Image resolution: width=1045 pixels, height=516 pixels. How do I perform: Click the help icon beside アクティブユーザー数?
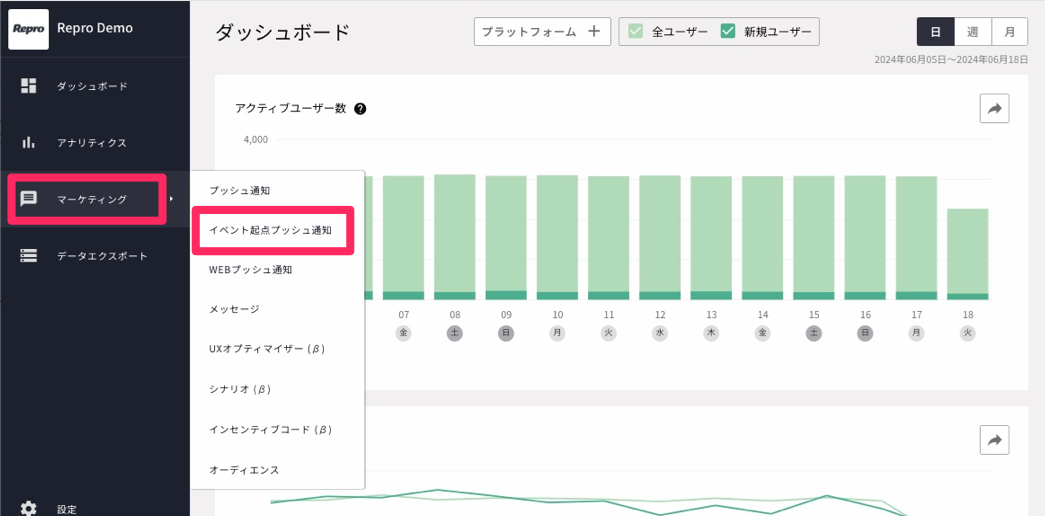click(x=360, y=109)
